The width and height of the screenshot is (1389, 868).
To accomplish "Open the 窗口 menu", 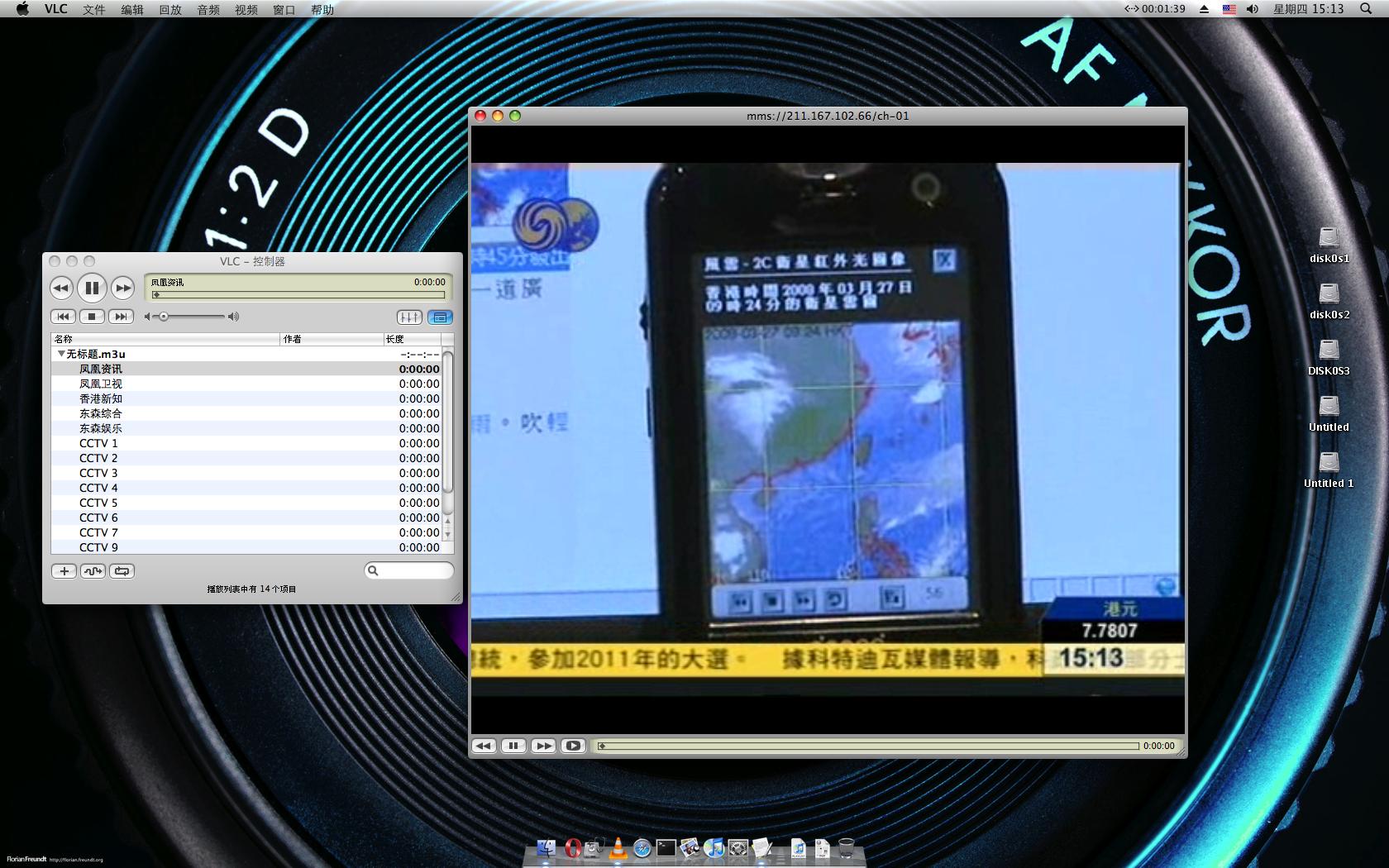I will point(284,9).
